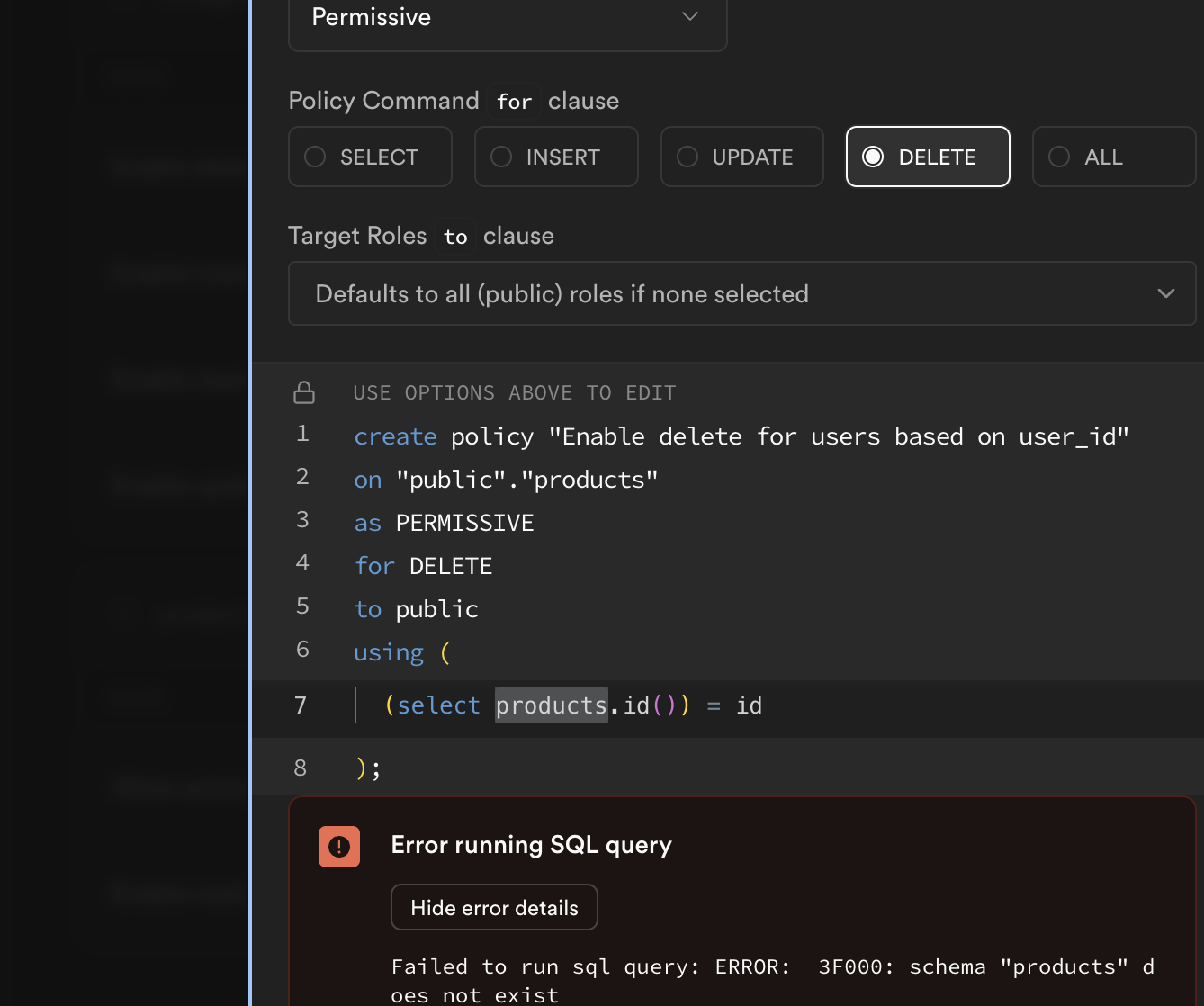The width and height of the screenshot is (1204, 1006).
Task: Select the SELECT policy command radio
Action: (370, 157)
